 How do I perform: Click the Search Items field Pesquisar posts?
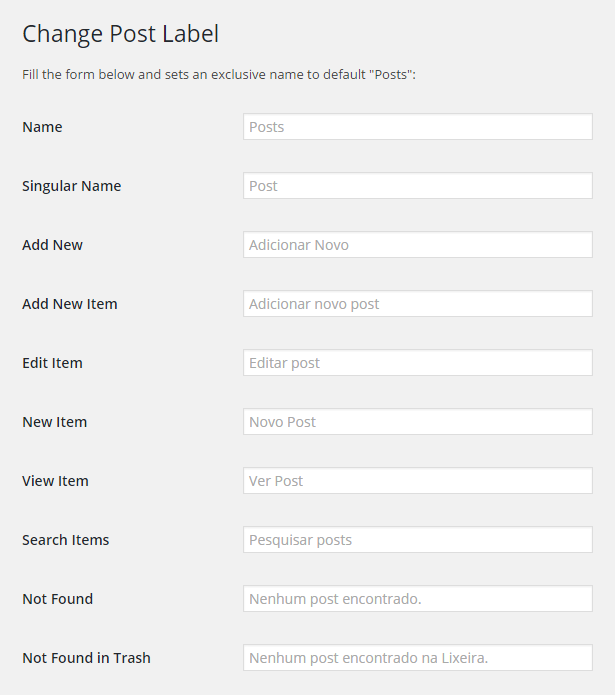(x=418, y=539)
